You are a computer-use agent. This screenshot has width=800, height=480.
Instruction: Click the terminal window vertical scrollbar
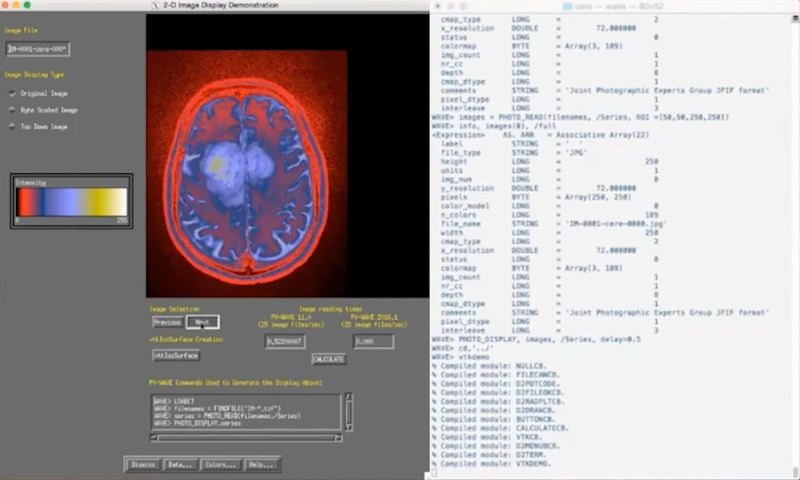tap(795, 245)
